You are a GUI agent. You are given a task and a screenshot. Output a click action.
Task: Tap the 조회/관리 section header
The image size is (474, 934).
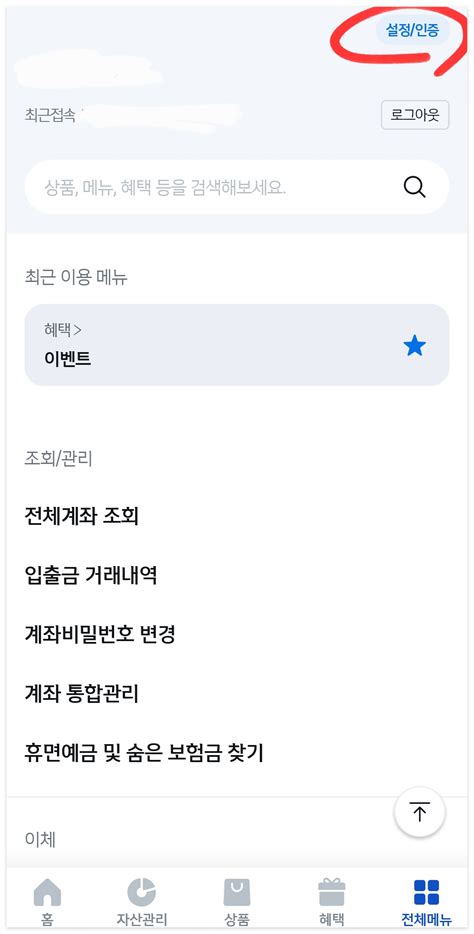(x=58, y=459)
